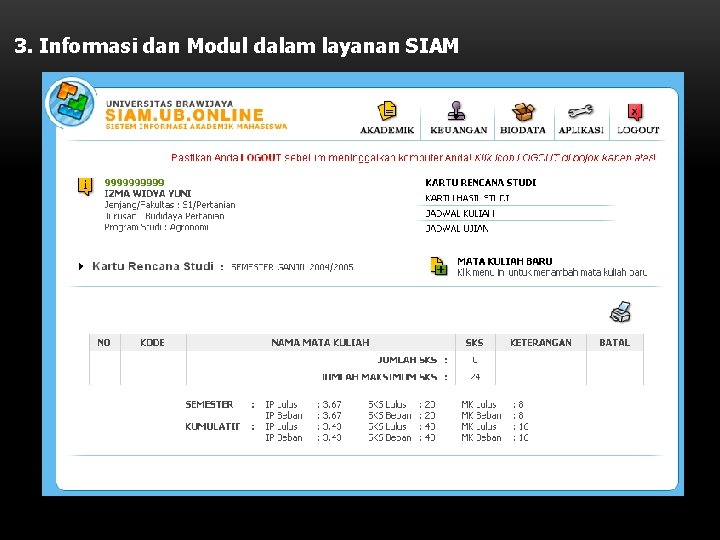
Task: Click the name IZMA WIDYA YUNI
Action: (x=147, y=194)
